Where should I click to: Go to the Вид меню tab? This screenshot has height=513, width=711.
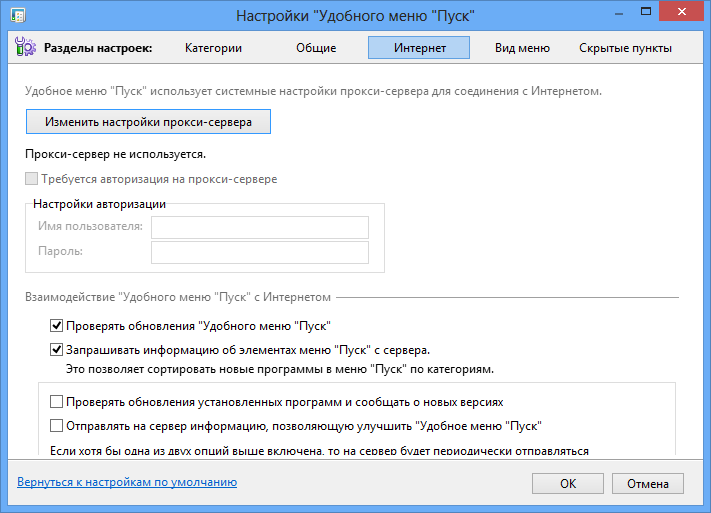coord(522,47)
